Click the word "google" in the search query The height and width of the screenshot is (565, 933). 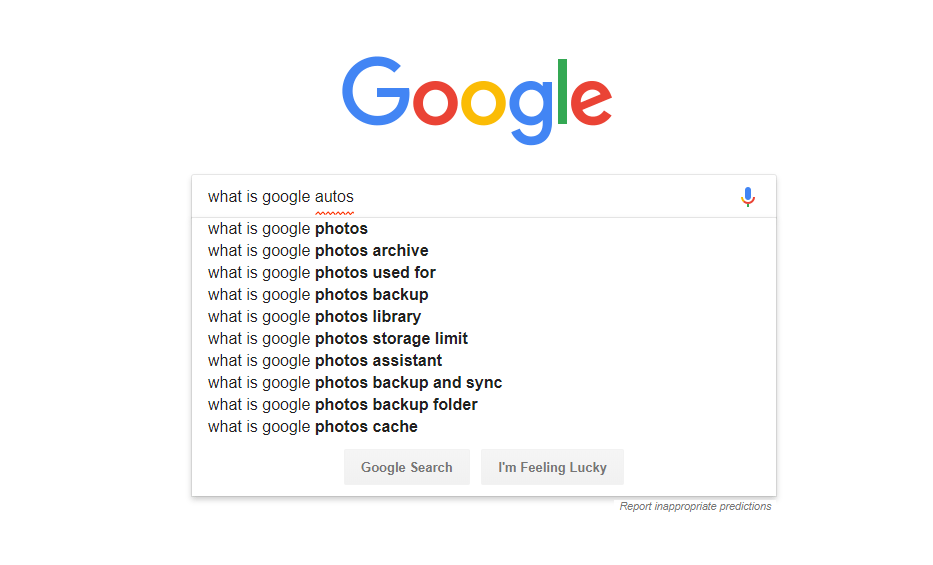point(286,197)
